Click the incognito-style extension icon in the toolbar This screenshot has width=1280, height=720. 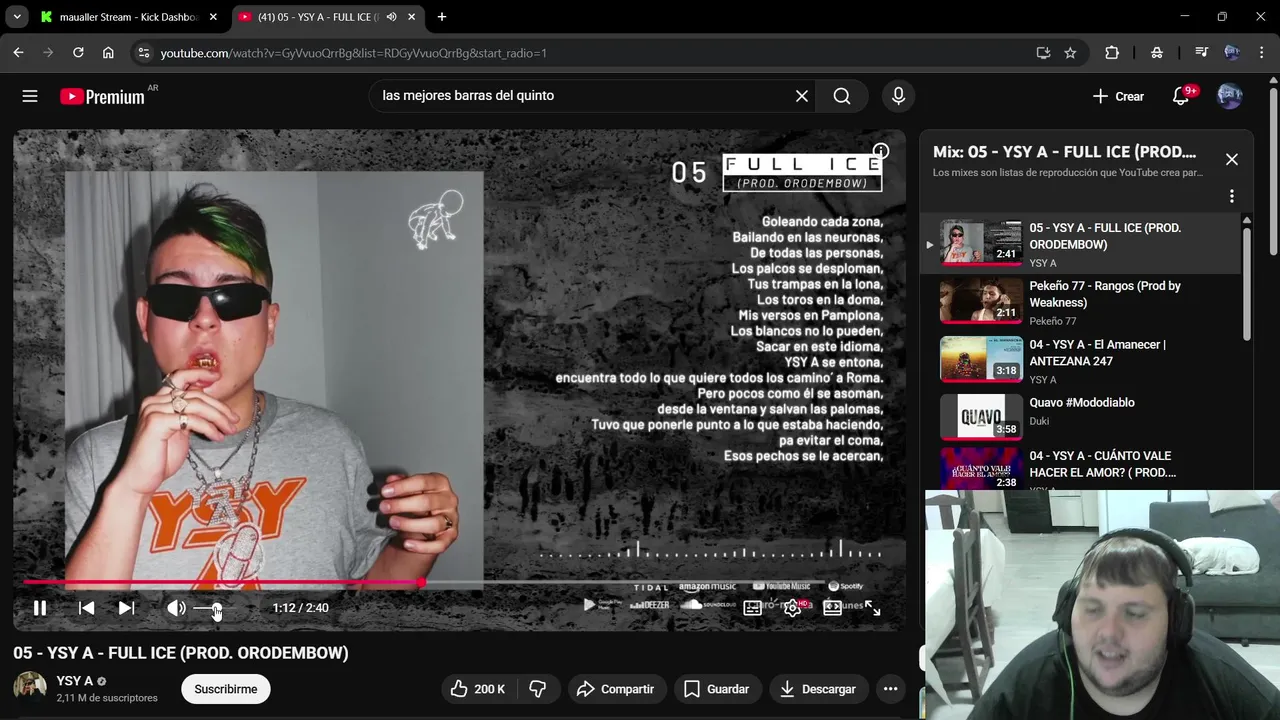tap(1157, 53)
